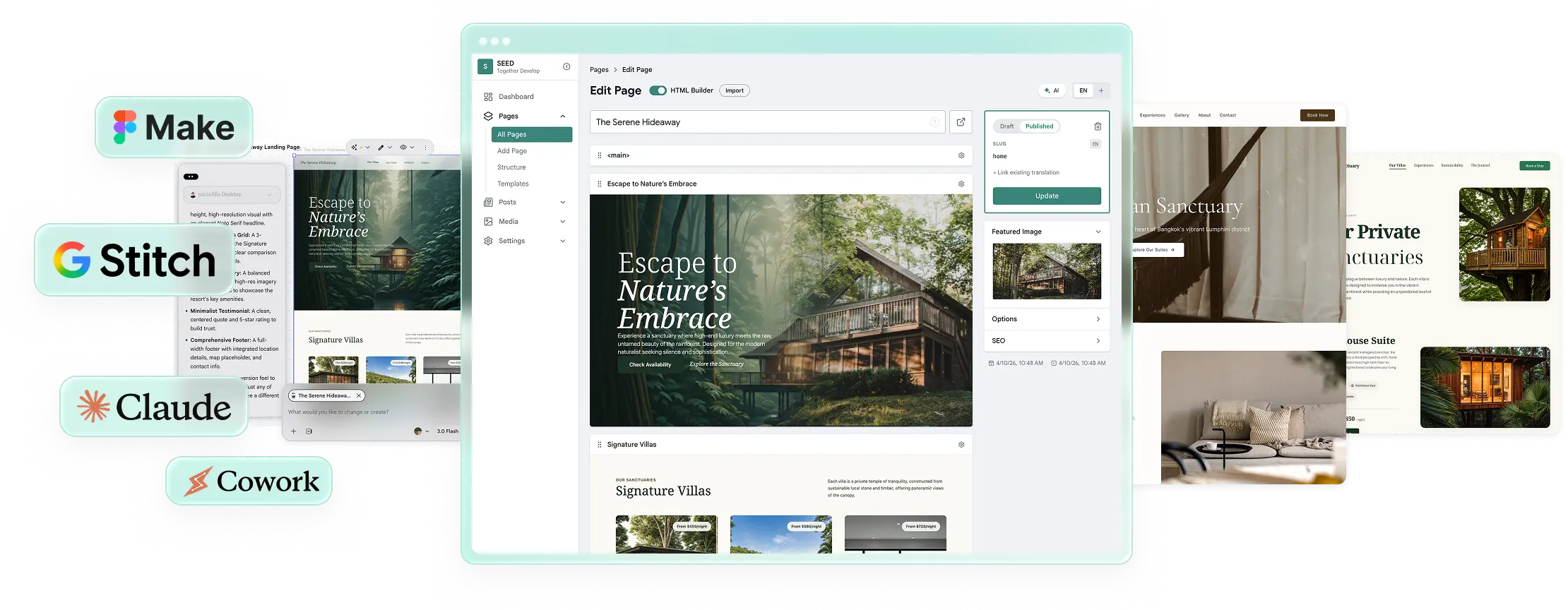Set the page status to Published

(1039, 126)
